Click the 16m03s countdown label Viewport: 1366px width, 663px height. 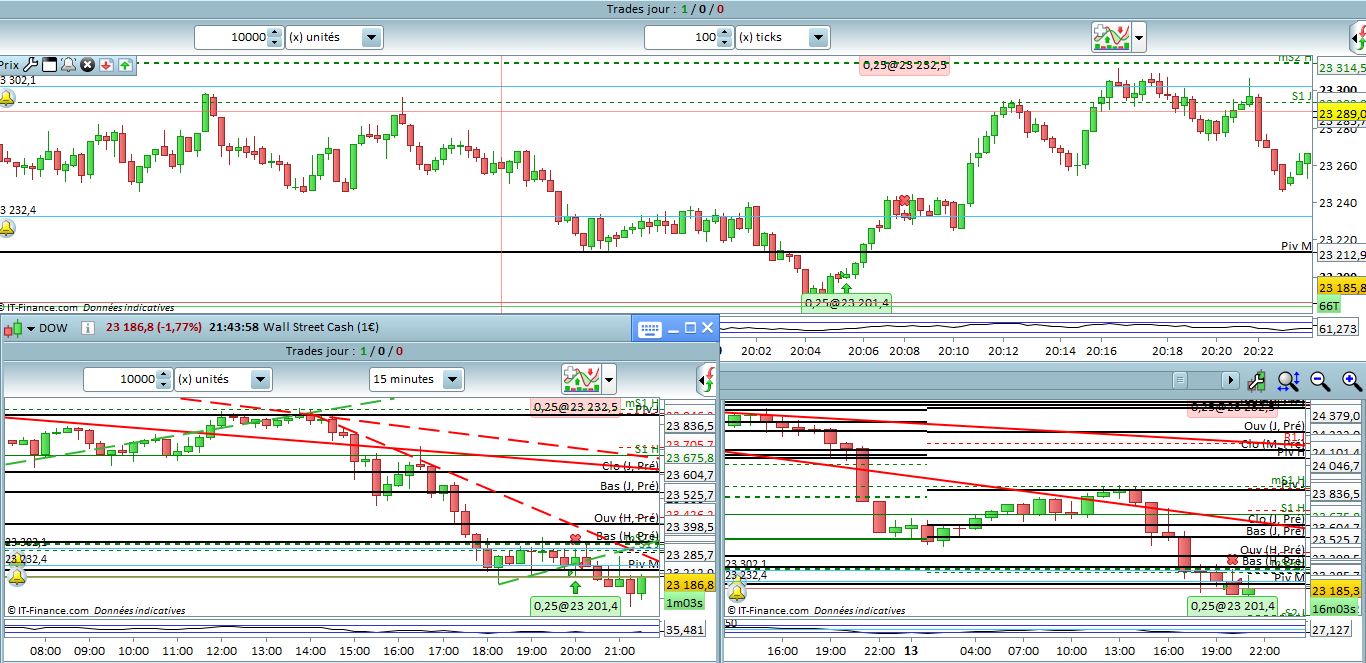pos(1334,608)
